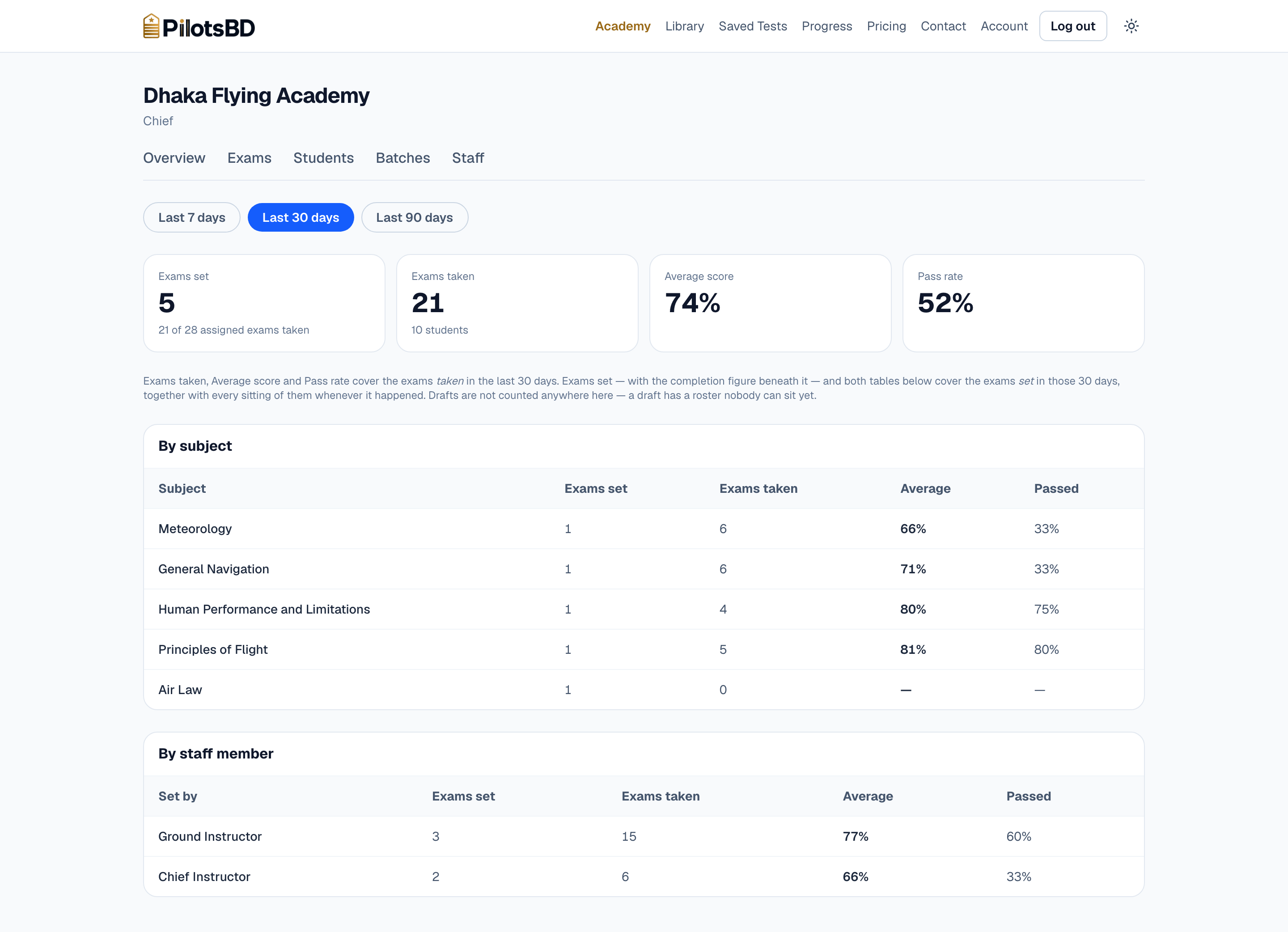Click the Log out button
Viewport: 1288px width, 932px height.
click(x=1073, y=26)
